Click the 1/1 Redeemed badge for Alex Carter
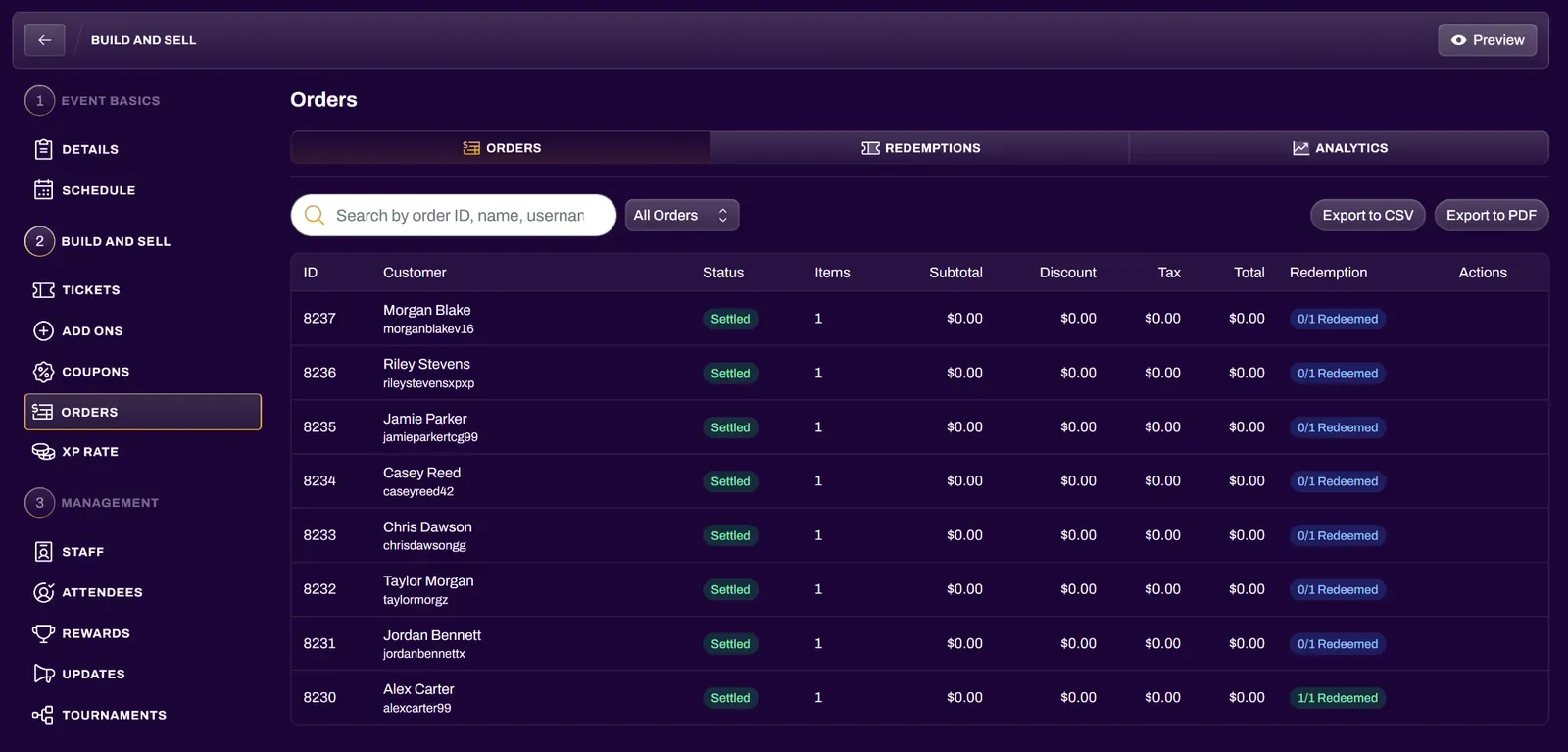Screen dimensions: 1568x752 [x=1338, y=698]
